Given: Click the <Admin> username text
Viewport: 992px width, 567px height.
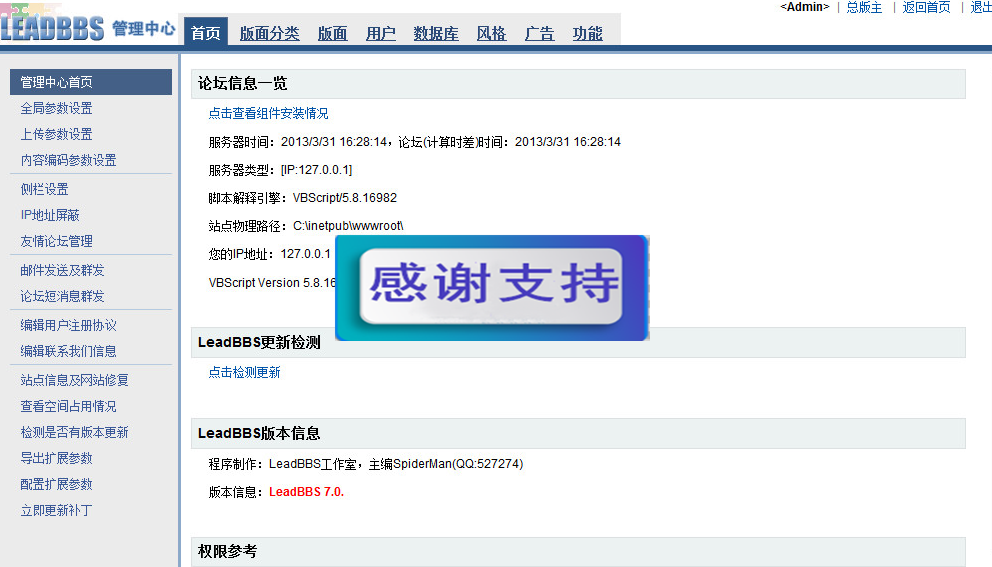Looking at the screenshot, I should coord(805,7).
